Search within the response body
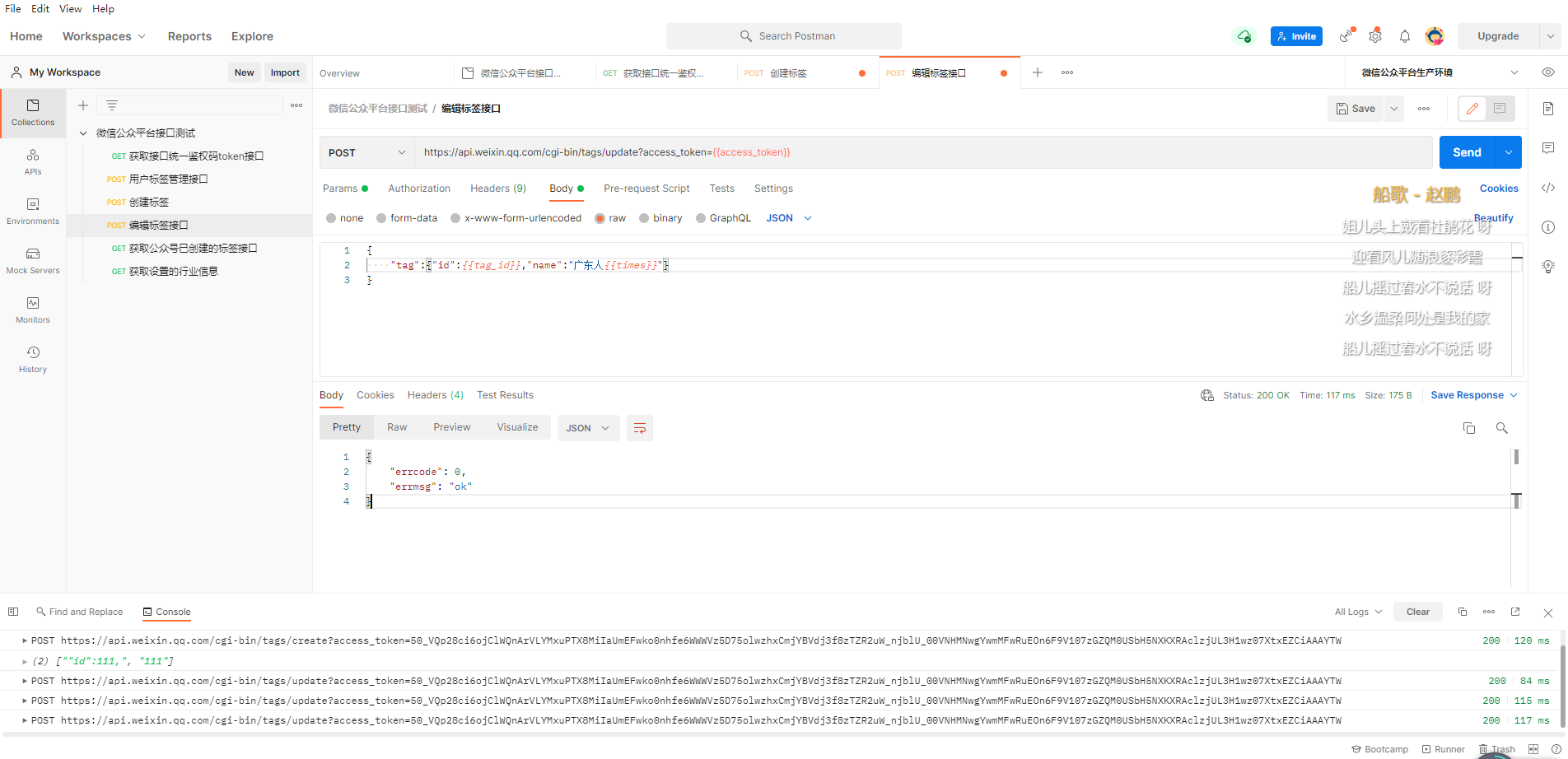The width and height of the screenshot is (1568, 759). pos(1502,428)
